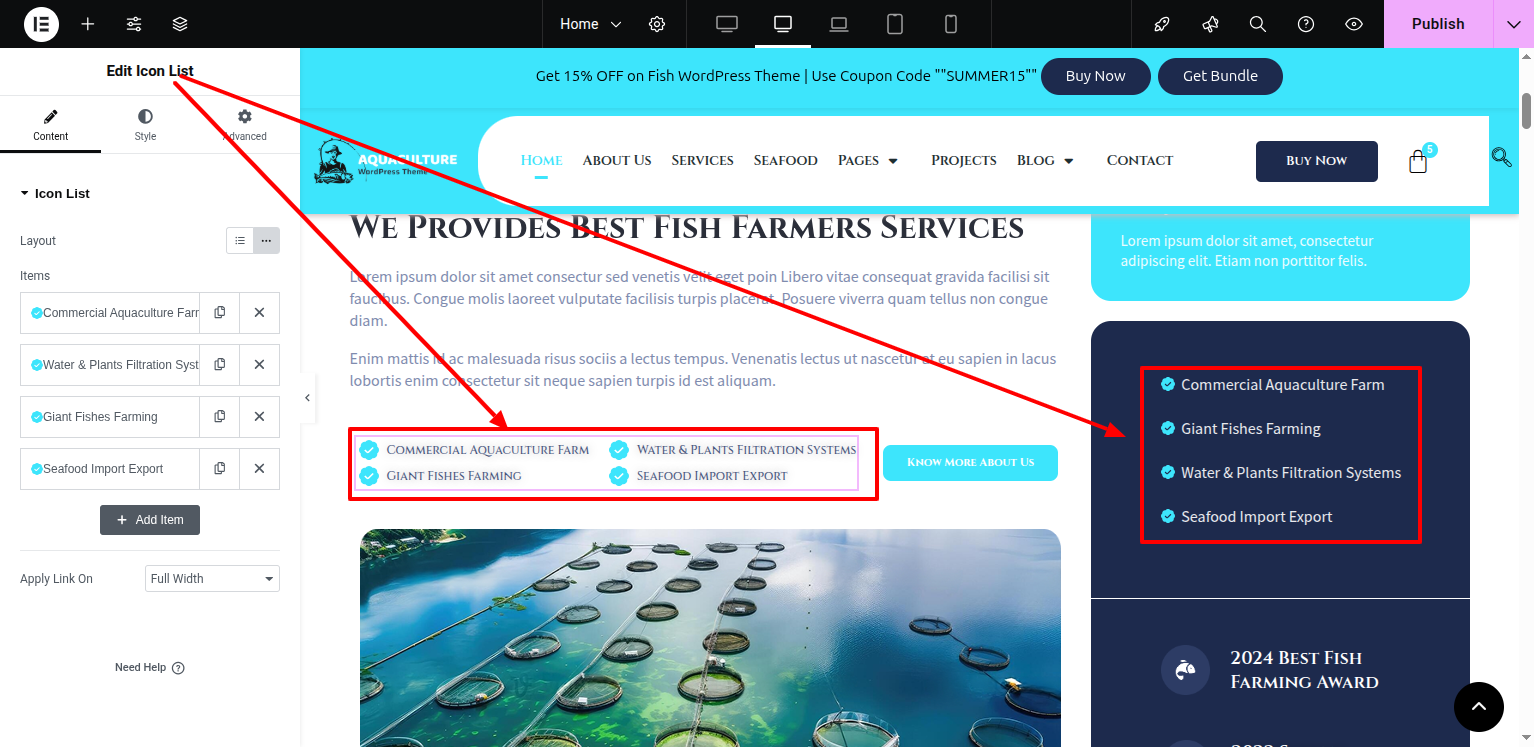Screen dimensions: 1534x747
Task: Open Site Settings sliders icon
Action: click(x=134, y=24)
